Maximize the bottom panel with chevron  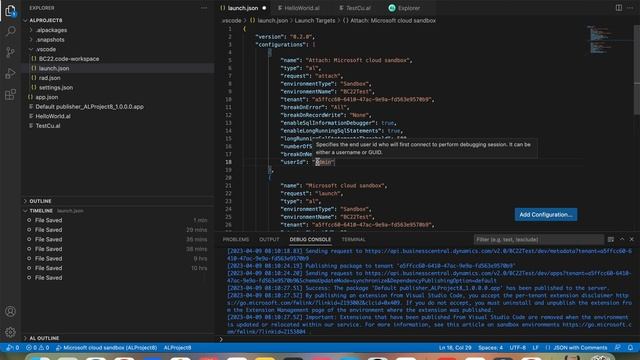622,240
